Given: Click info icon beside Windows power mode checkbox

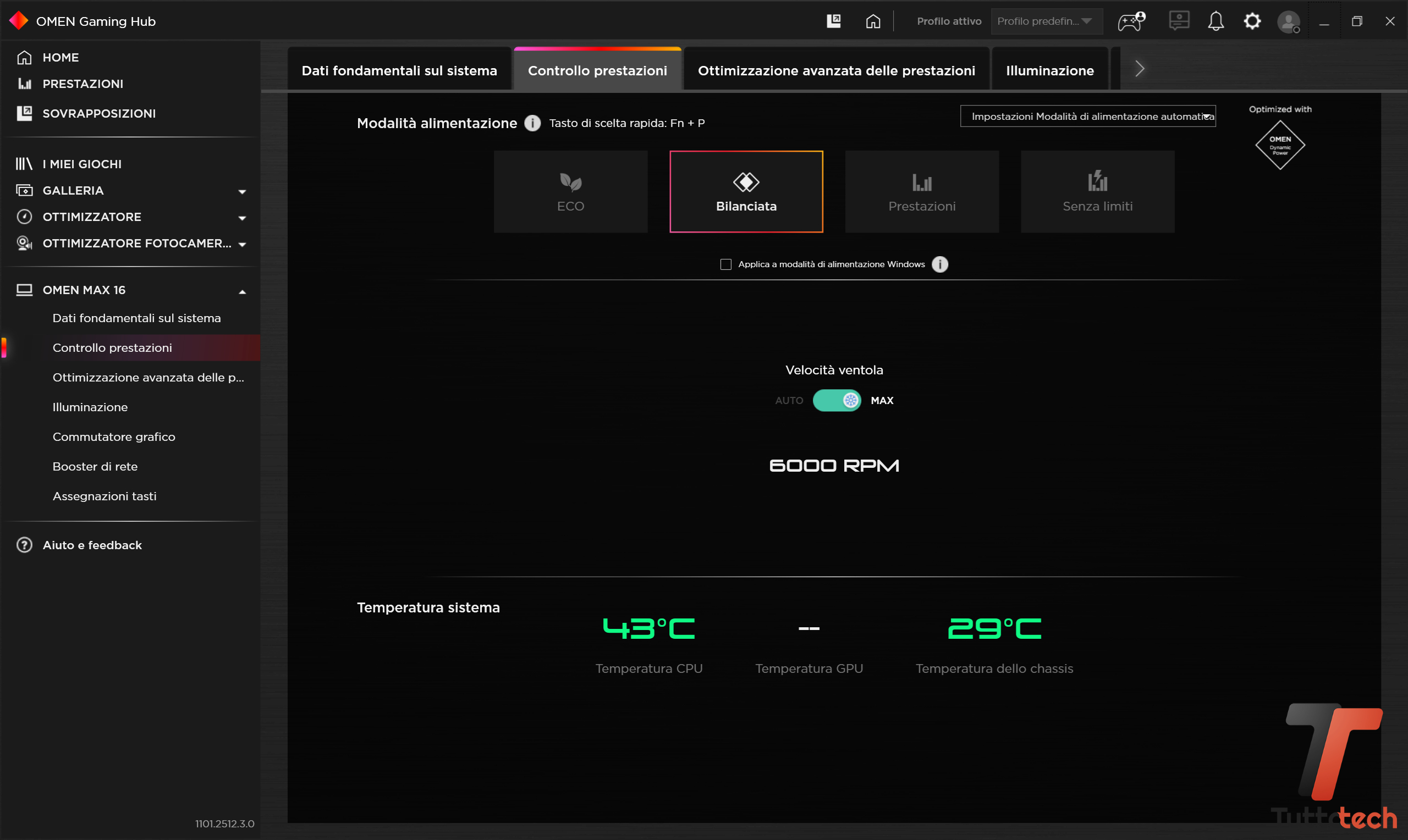Looking at the screenshot, I should [x=940, y=264].
